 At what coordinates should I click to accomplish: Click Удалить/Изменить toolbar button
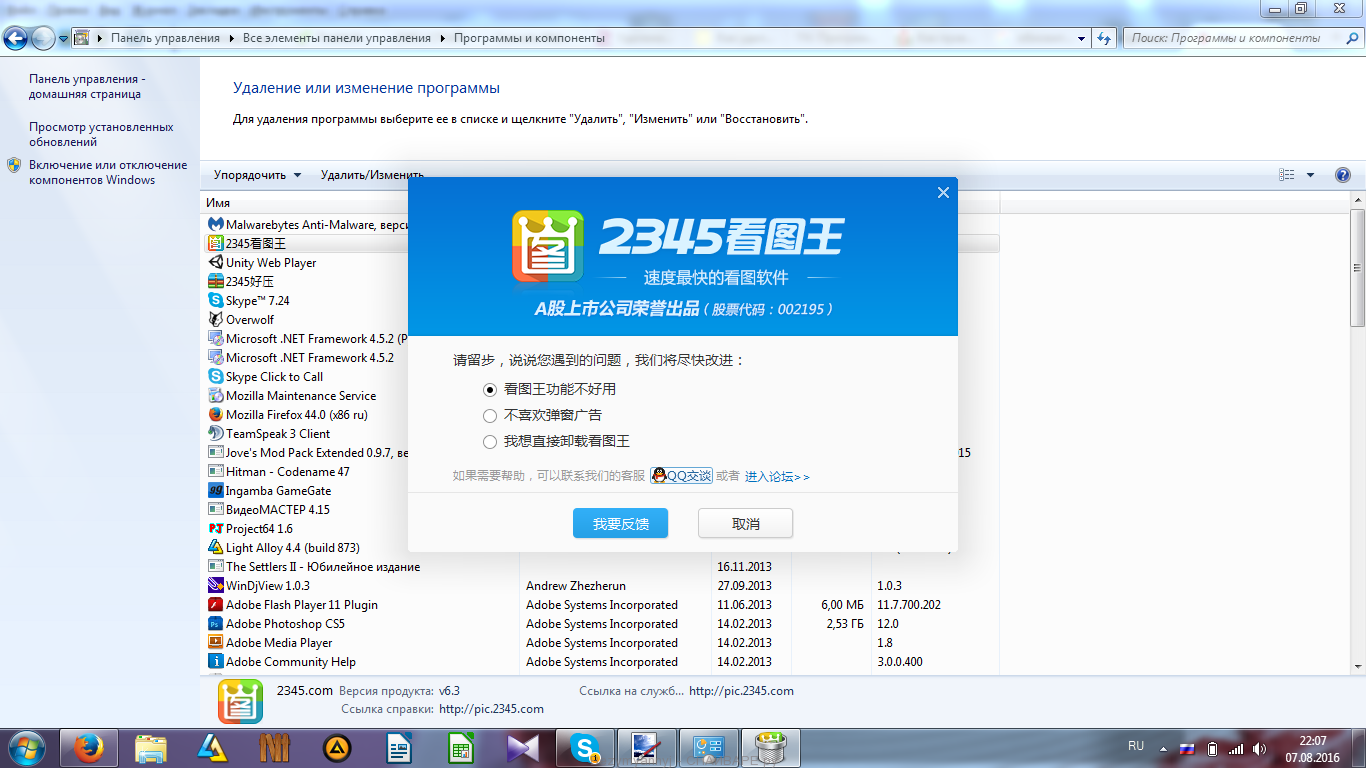tap(372, 175)
